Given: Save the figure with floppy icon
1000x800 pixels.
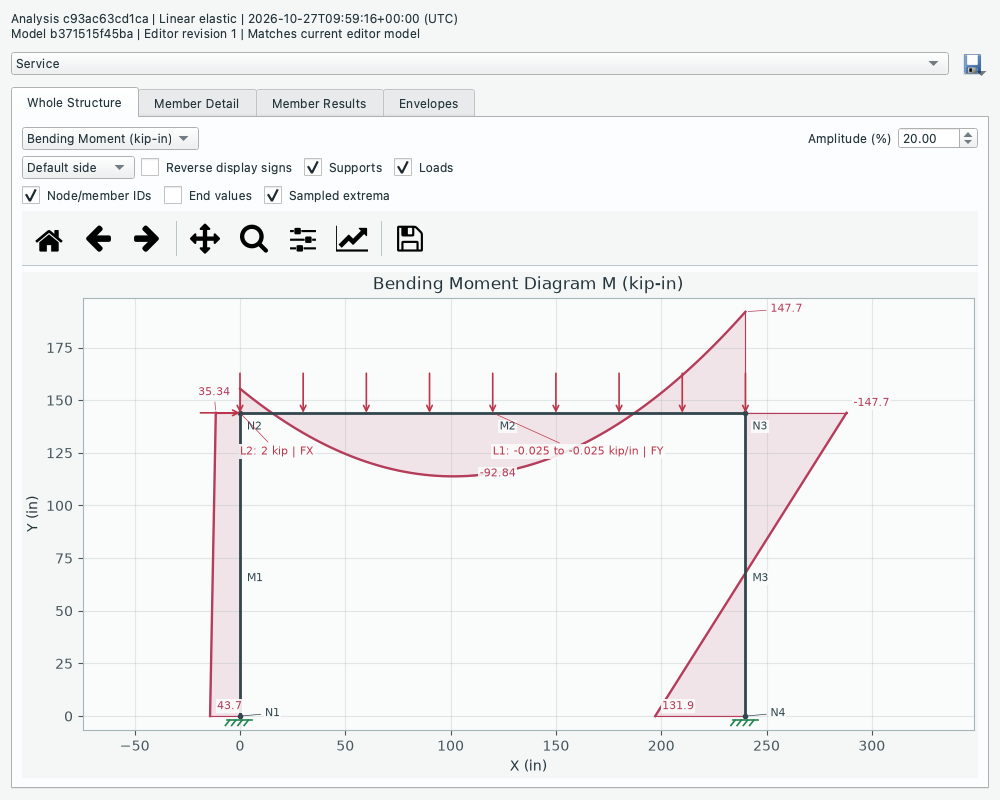Looking at the screenshot, I should click(409, 239).
